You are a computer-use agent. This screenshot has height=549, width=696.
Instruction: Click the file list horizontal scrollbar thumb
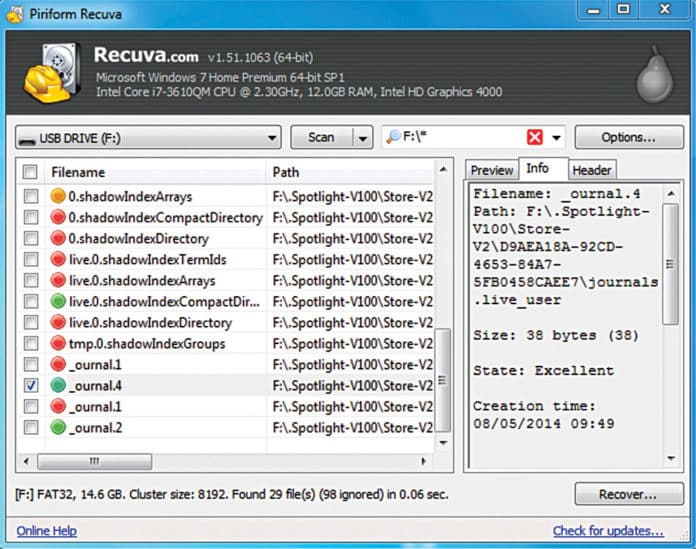pos(95,462)
